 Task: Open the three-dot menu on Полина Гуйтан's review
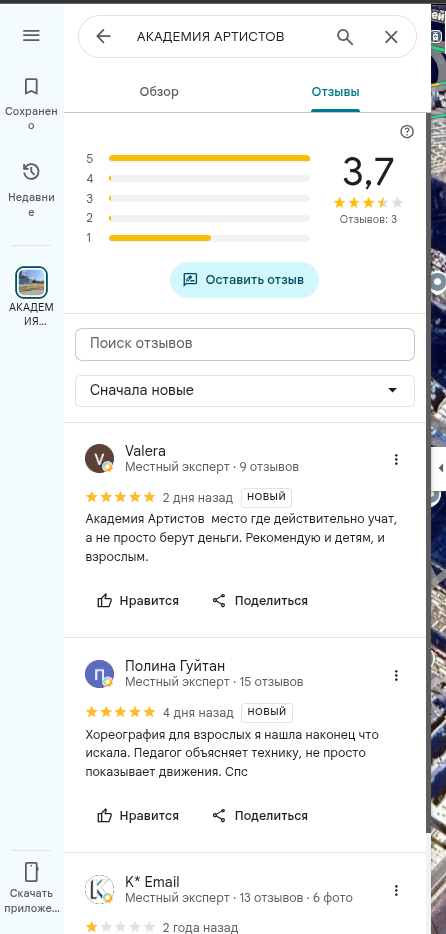click(x=397, y=675)
